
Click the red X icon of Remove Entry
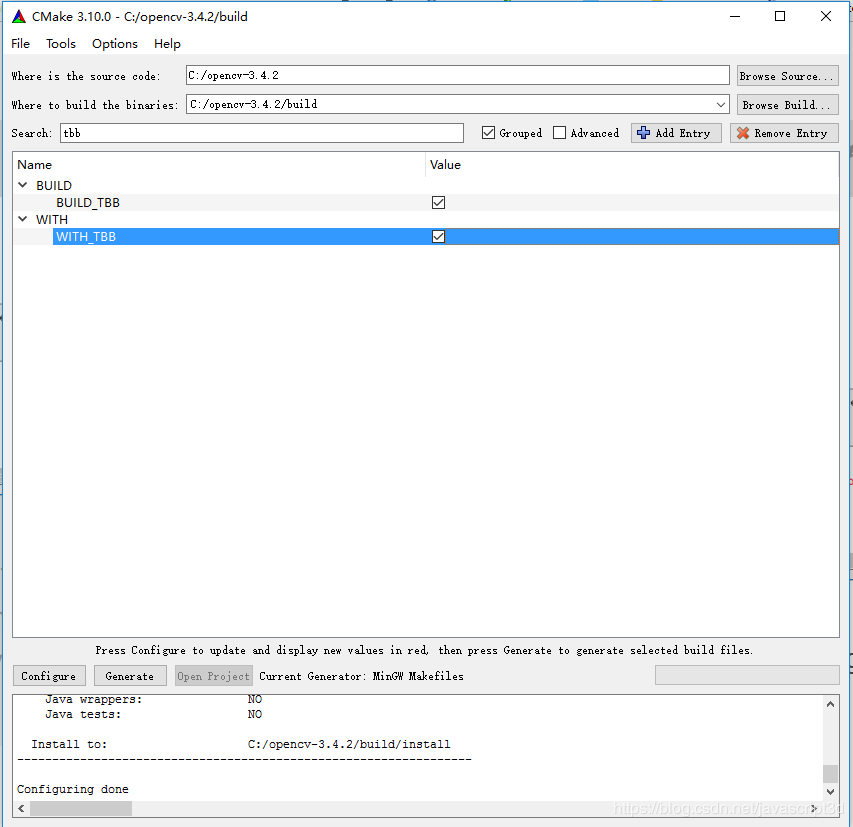743,133
